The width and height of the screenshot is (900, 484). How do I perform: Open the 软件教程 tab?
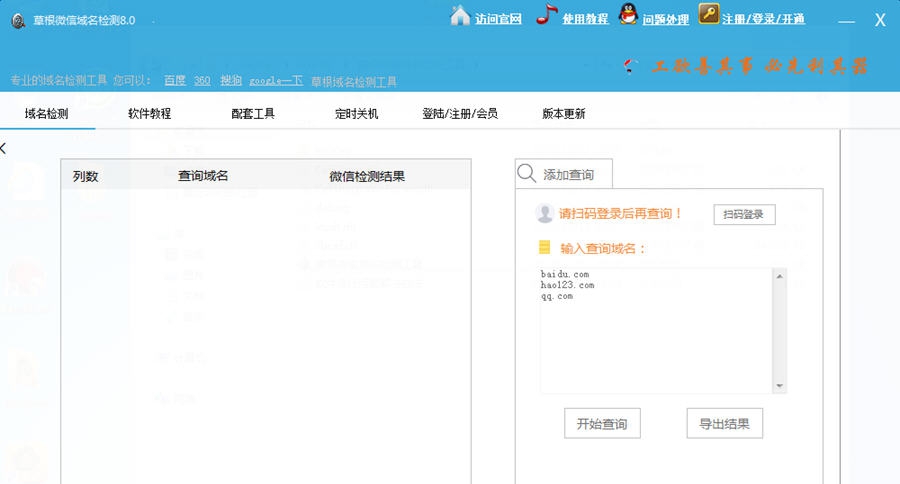(x=149, y=114)
